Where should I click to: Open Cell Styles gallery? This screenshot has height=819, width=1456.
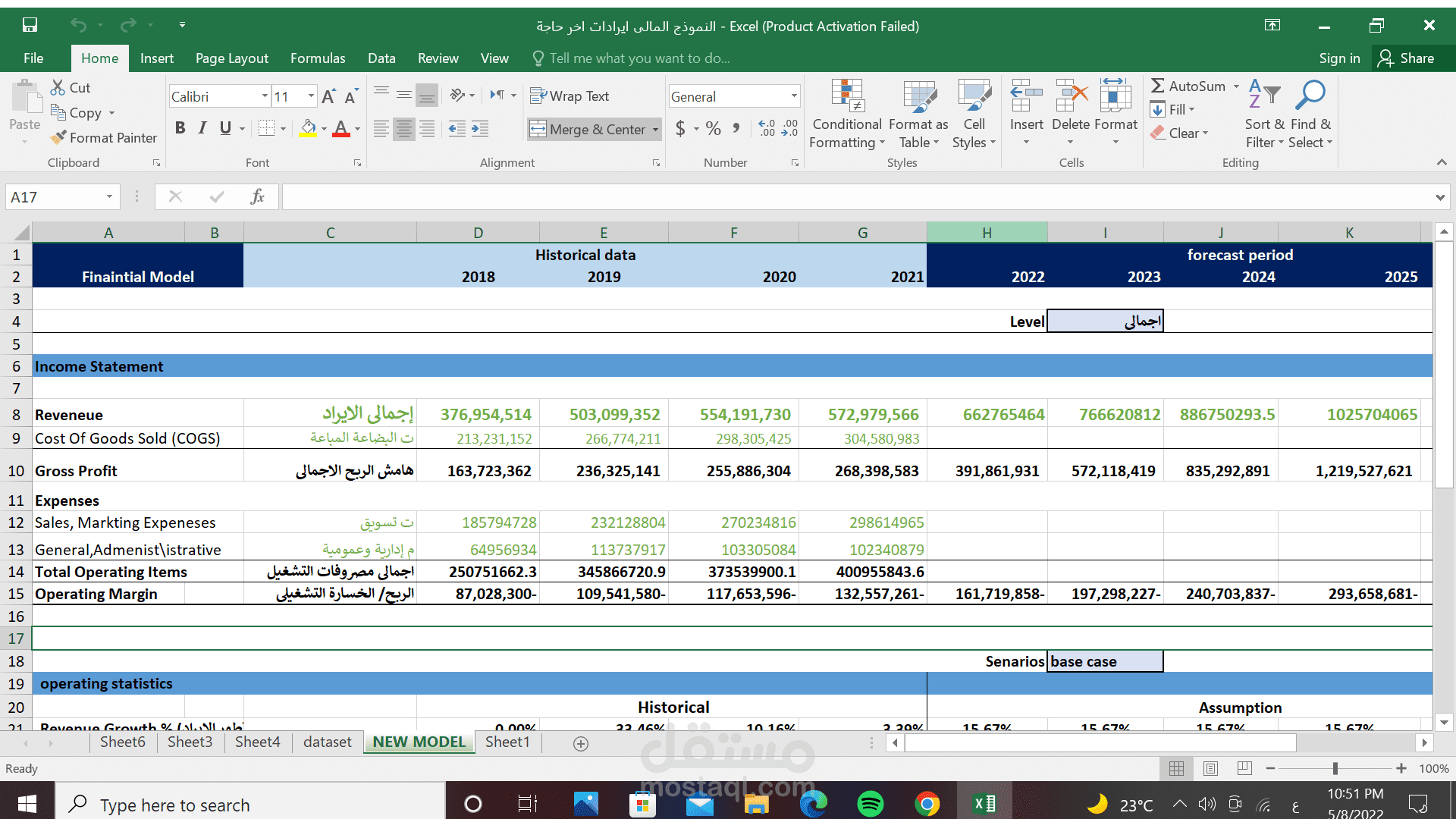coord(974,114)
